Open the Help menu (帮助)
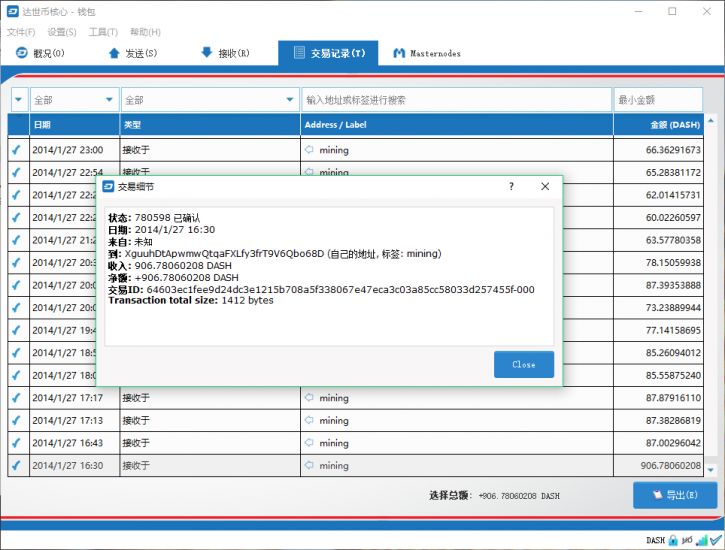 [145, 32]
